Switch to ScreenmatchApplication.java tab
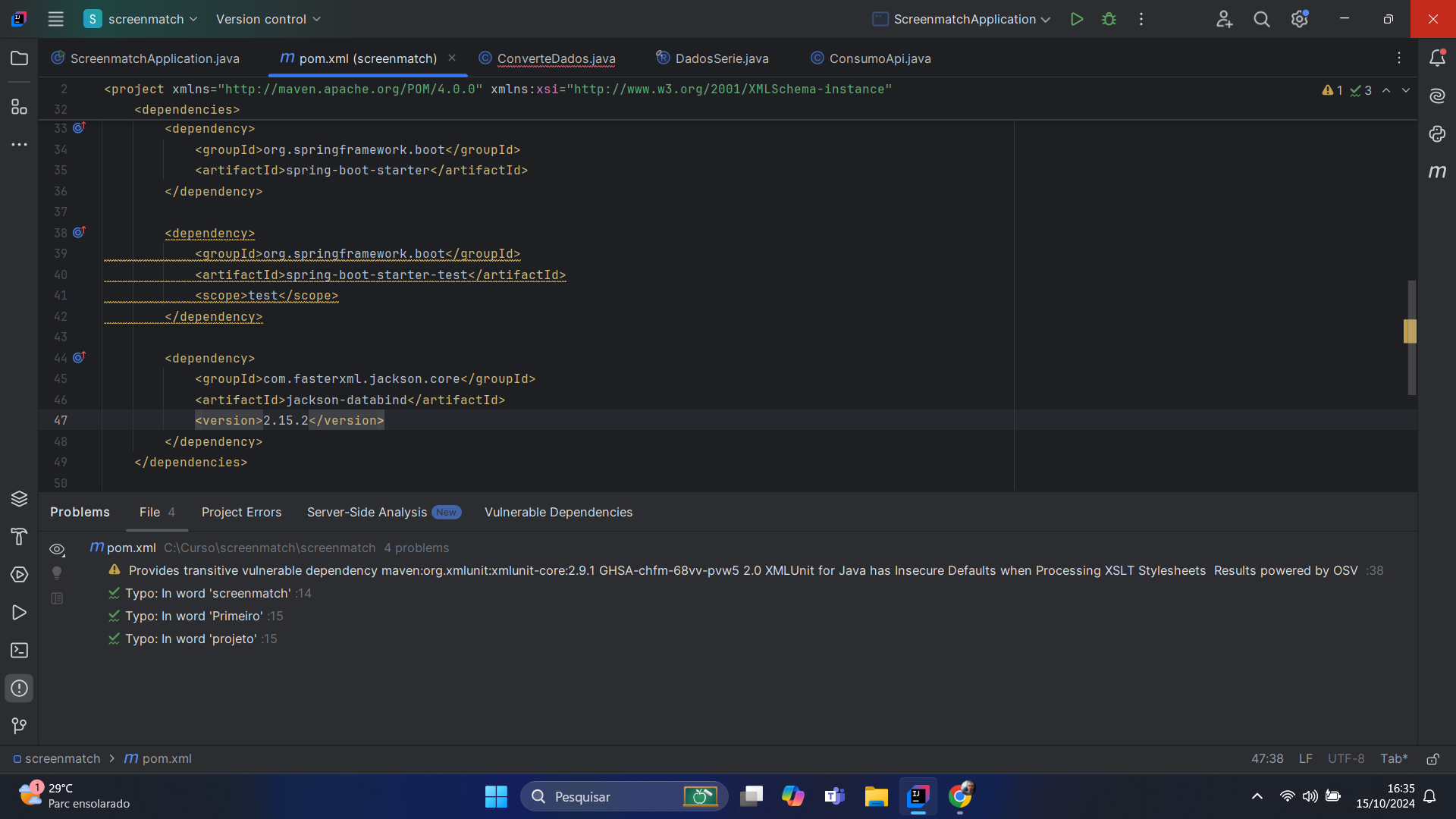Image resolution: width=1456 pixels, height=819 pixels. [x=145, y=58]
